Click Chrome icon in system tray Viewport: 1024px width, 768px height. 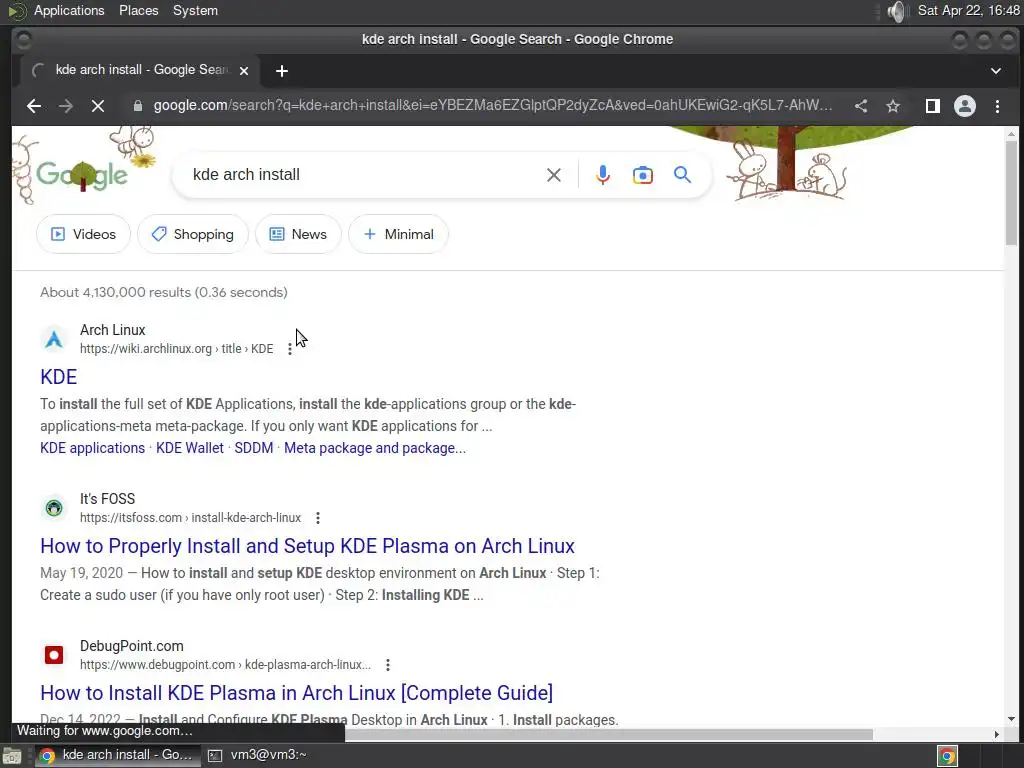947,756
